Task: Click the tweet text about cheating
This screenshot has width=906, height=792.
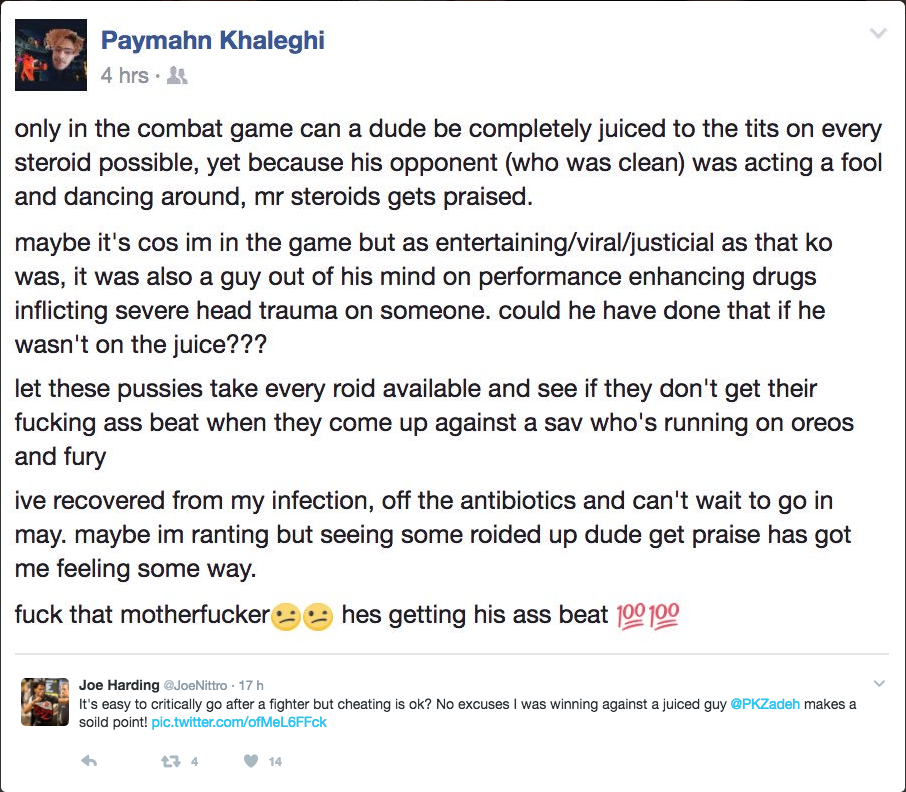Action: [400, 704]
